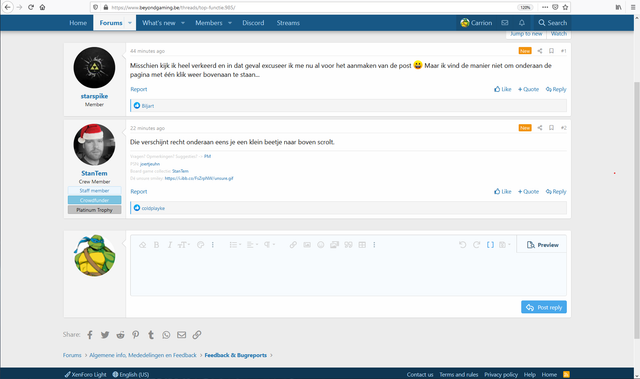Share thread via email icon
This screenshot has width=640, height=379.
pyautogui.click(x=182, y=335)
